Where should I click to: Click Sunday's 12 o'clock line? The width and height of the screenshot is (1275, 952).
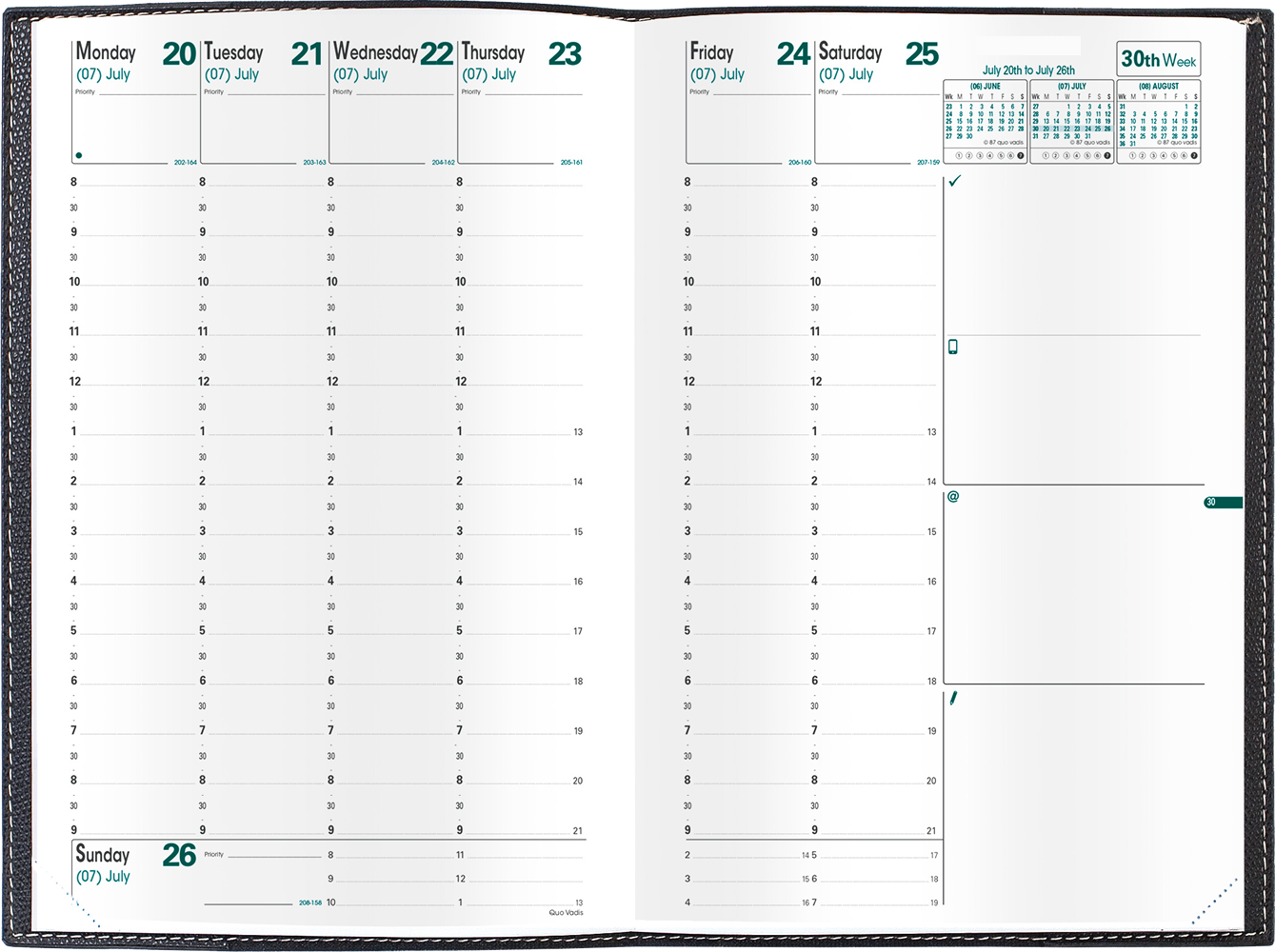click(520, 879)
